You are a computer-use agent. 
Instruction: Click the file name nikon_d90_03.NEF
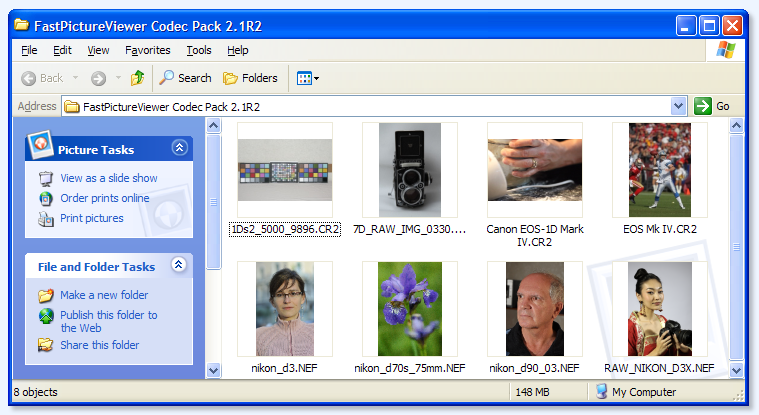click(x=534, y=368)
